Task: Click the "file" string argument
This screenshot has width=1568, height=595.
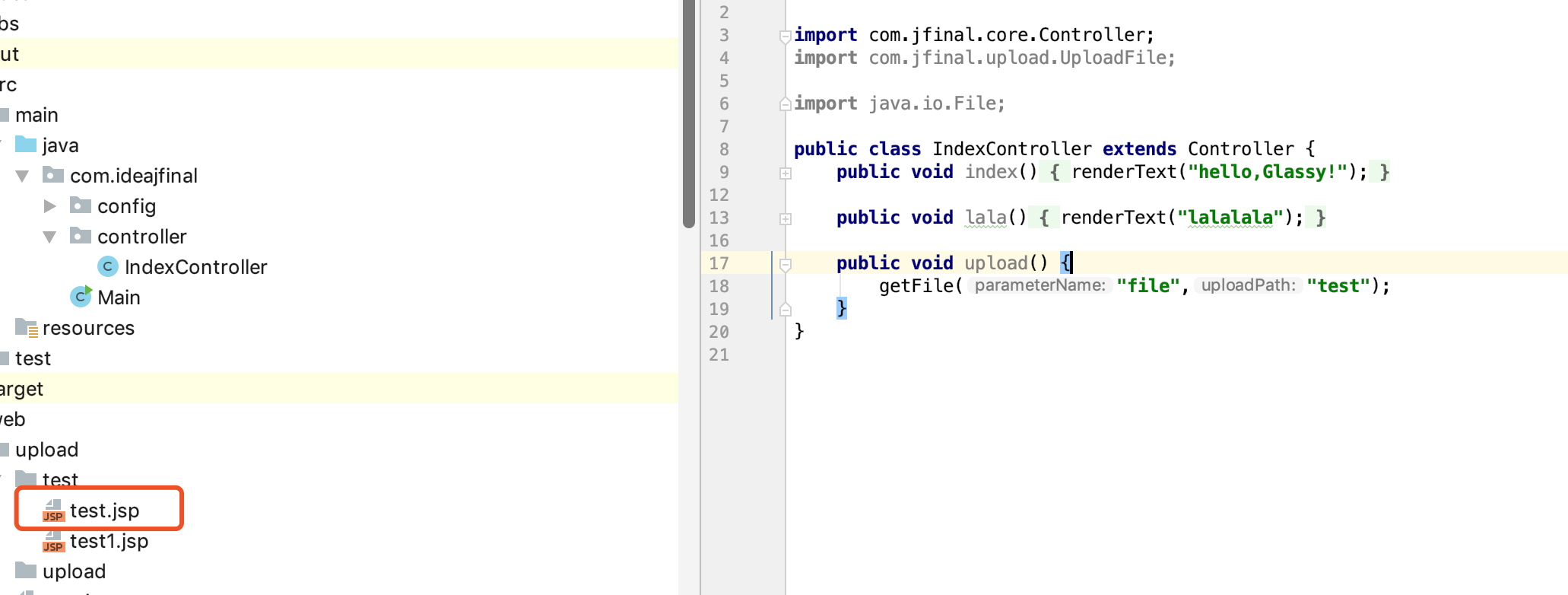Action: 1148,286
